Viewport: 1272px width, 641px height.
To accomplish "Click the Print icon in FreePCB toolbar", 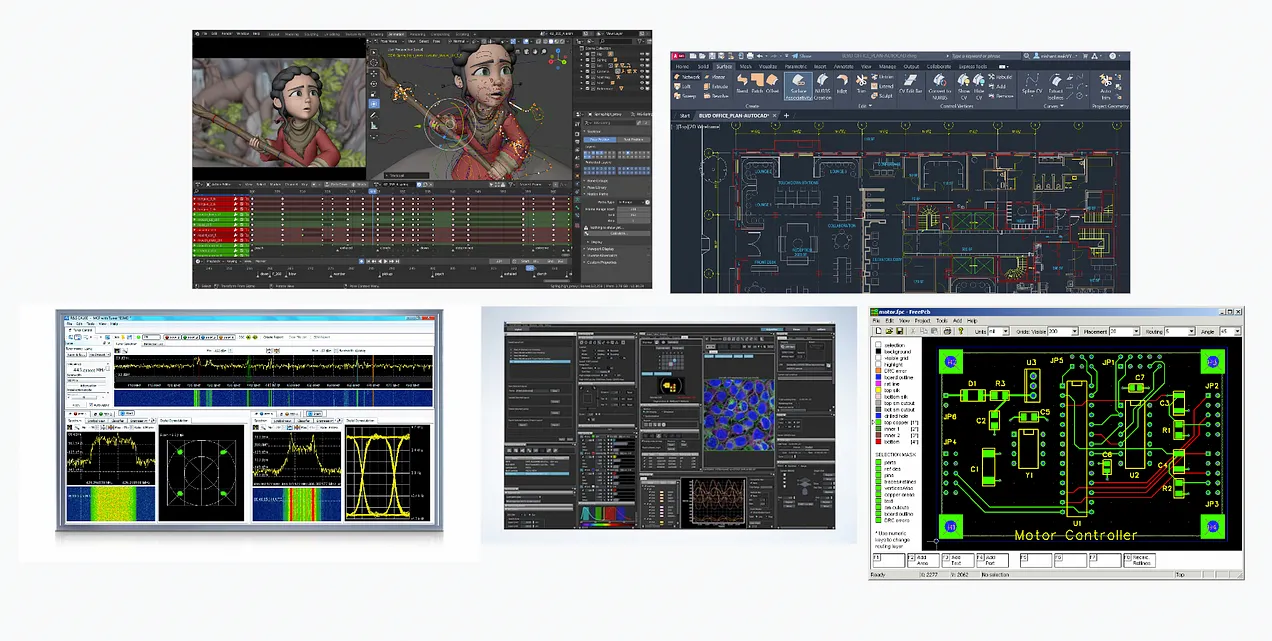I will click(x=946, y=331).
